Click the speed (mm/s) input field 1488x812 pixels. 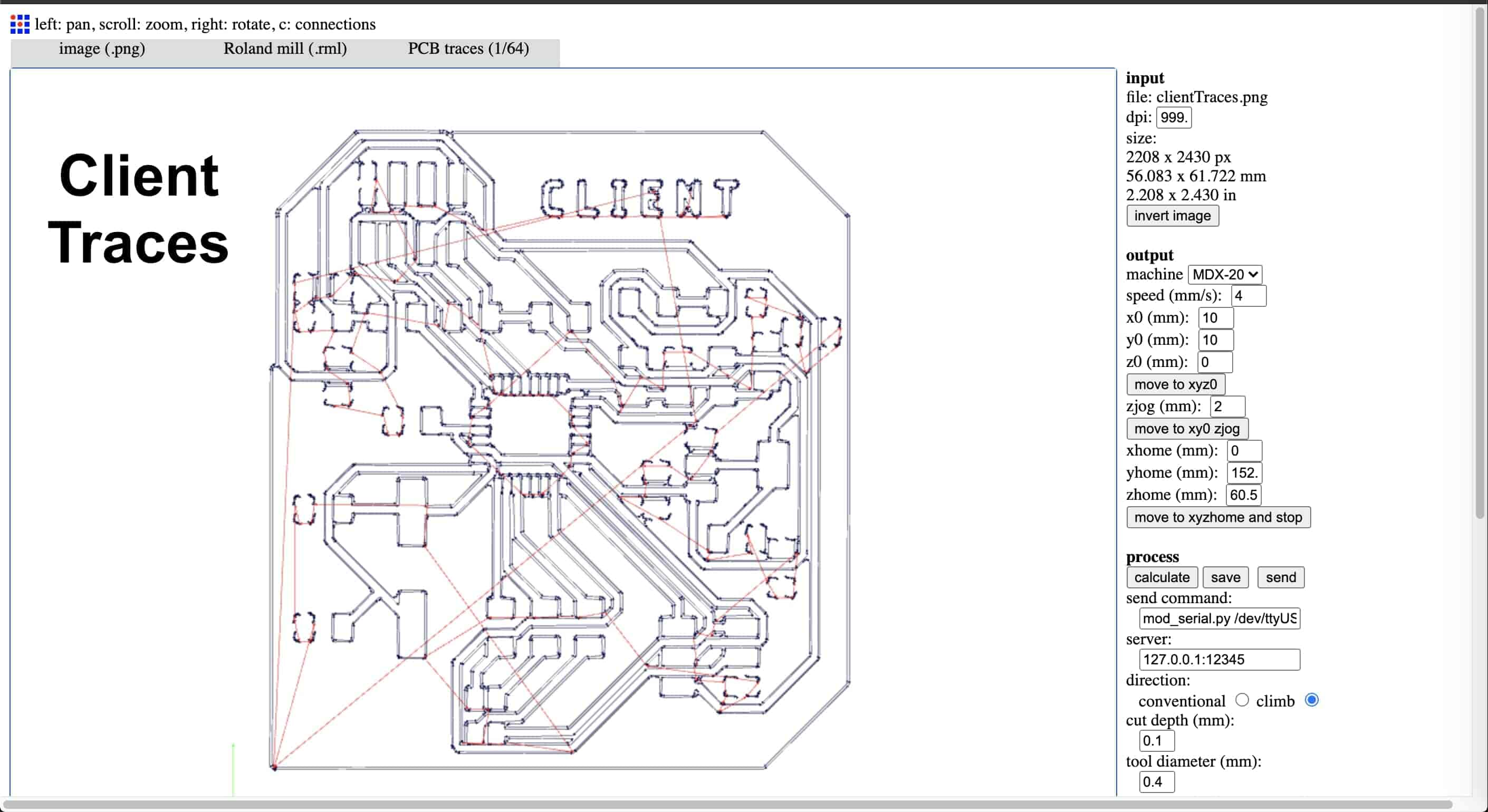[1249, 296]
